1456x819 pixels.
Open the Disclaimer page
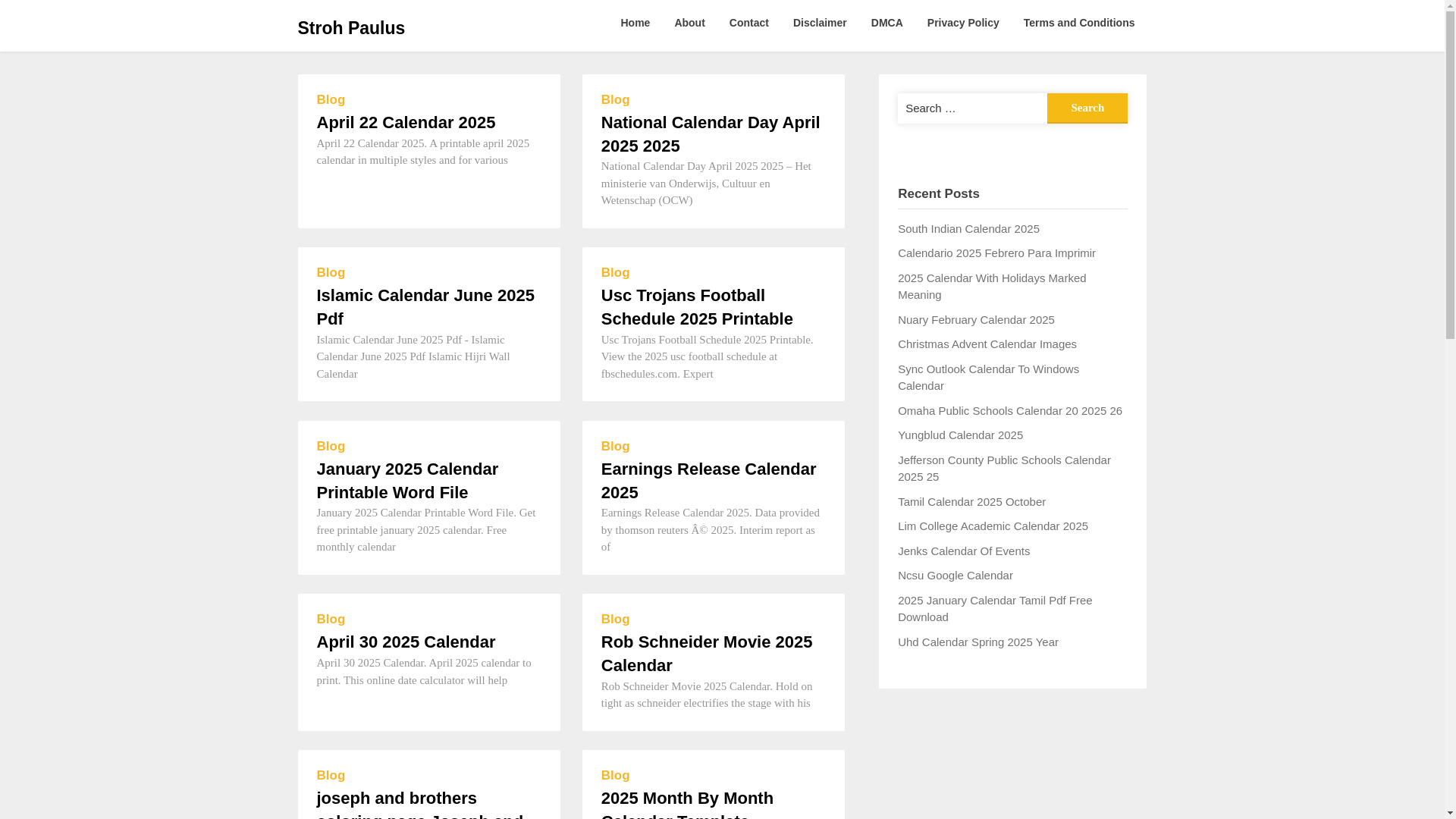[x=819, y=23]
